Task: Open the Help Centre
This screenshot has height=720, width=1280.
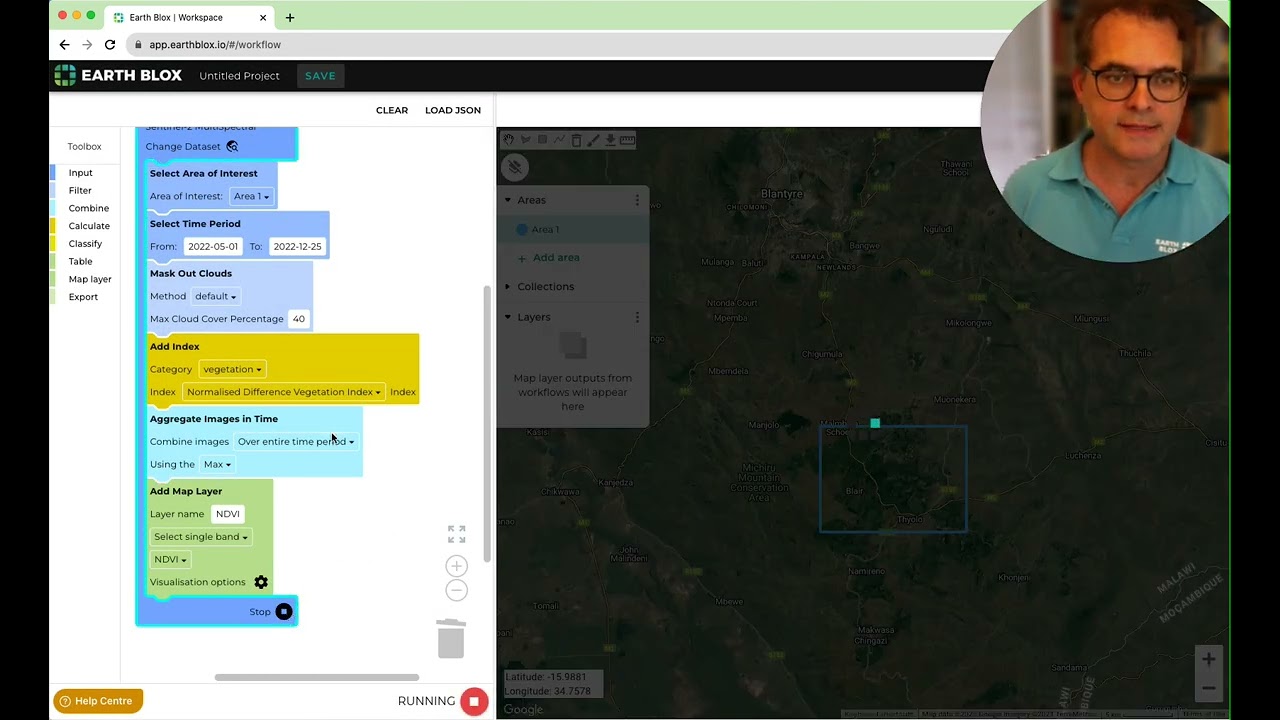Action: click(98, 701)
